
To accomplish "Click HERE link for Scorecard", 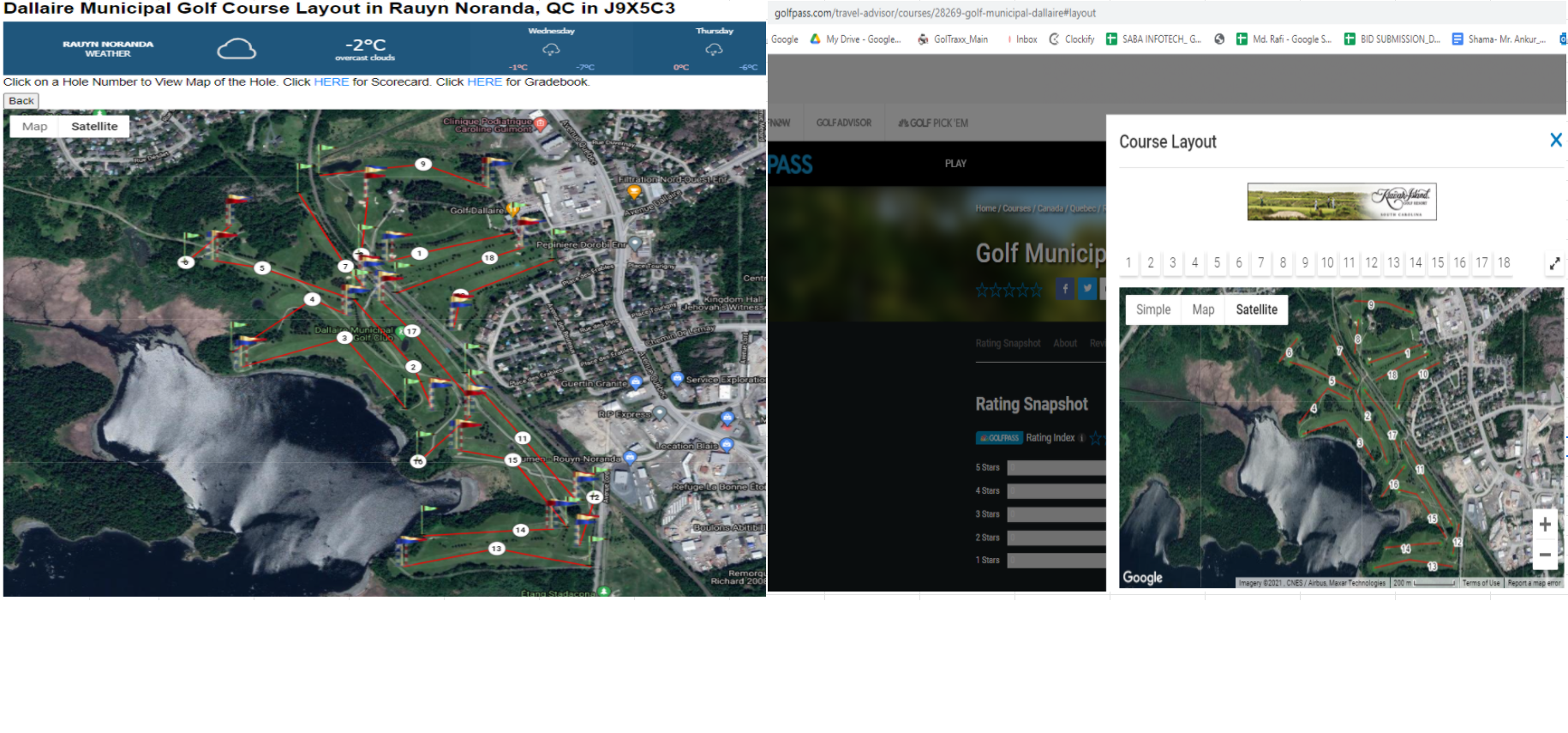I will [332, 82].
